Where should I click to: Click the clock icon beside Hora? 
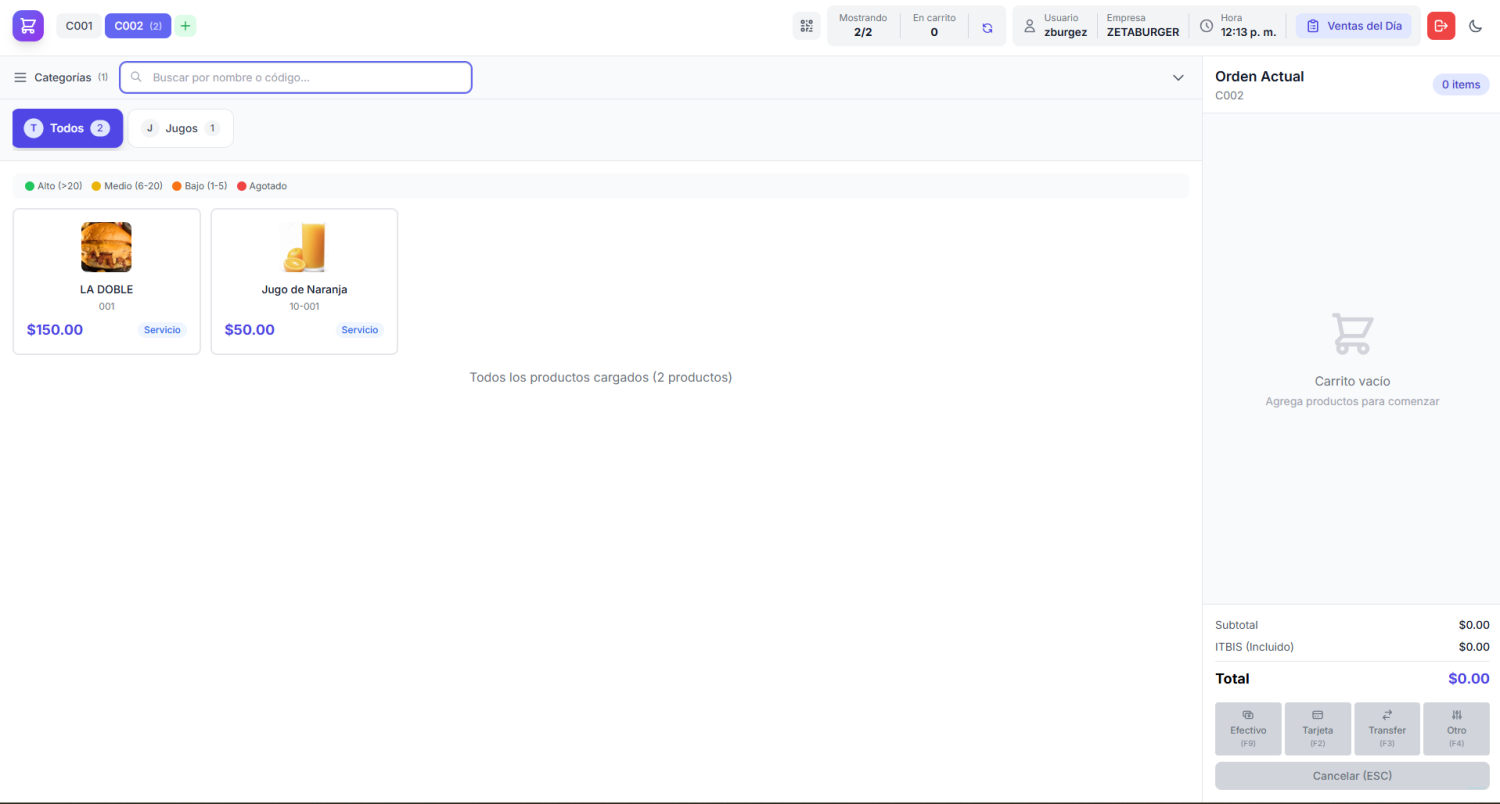pos(1206,26)
